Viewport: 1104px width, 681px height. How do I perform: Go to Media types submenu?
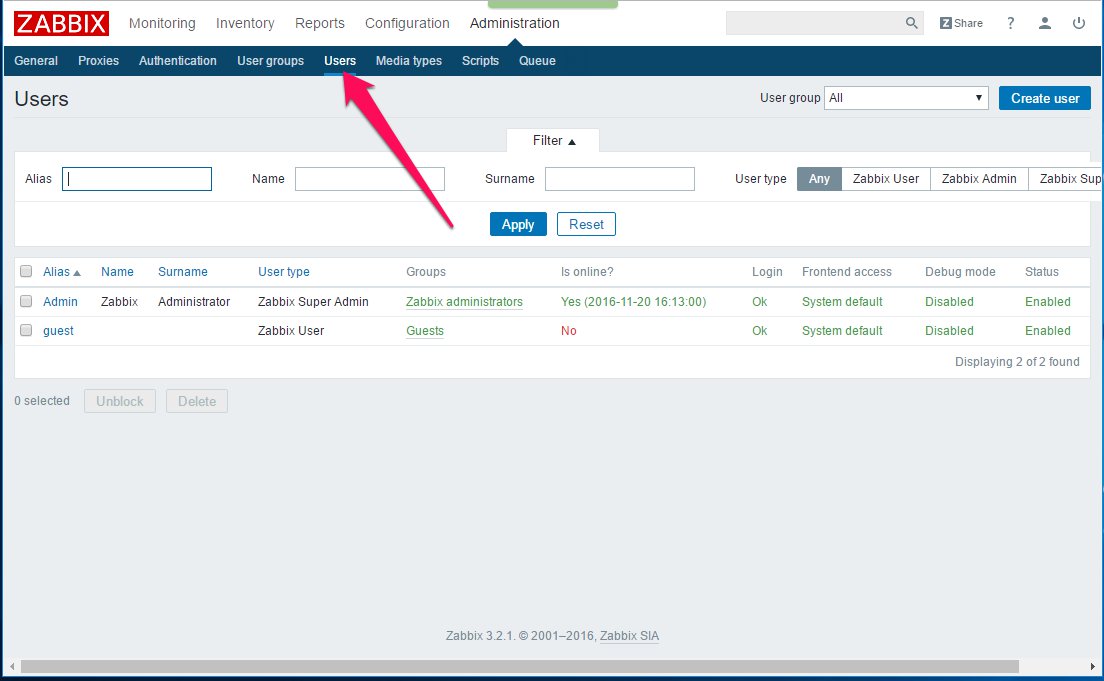(408, 61)
